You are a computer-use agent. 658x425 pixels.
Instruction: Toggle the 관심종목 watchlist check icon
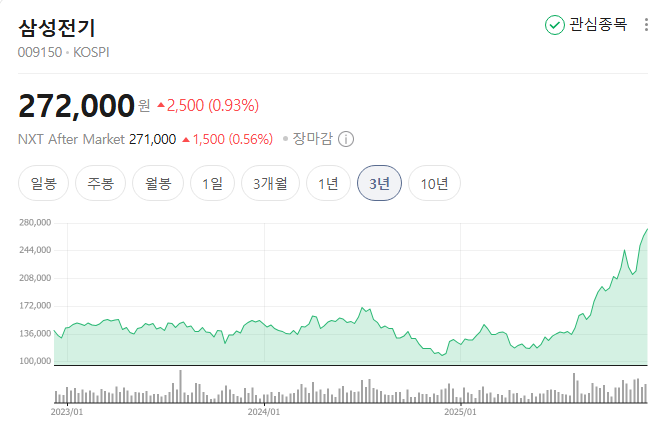pyautogui.click(x=554, y=25)
